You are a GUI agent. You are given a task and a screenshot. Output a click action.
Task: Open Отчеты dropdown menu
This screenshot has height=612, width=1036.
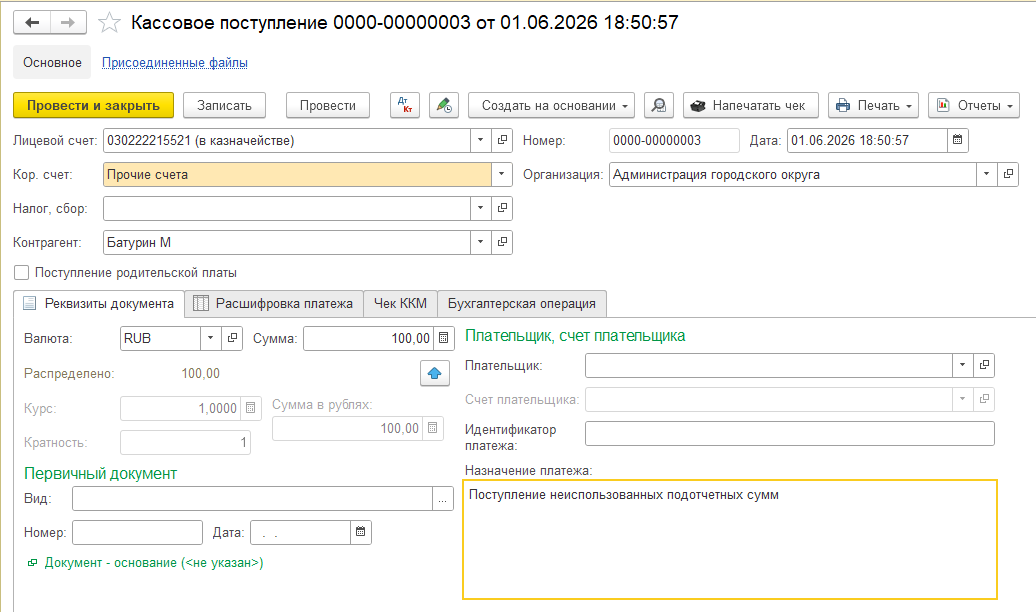[x=974, y=106]
